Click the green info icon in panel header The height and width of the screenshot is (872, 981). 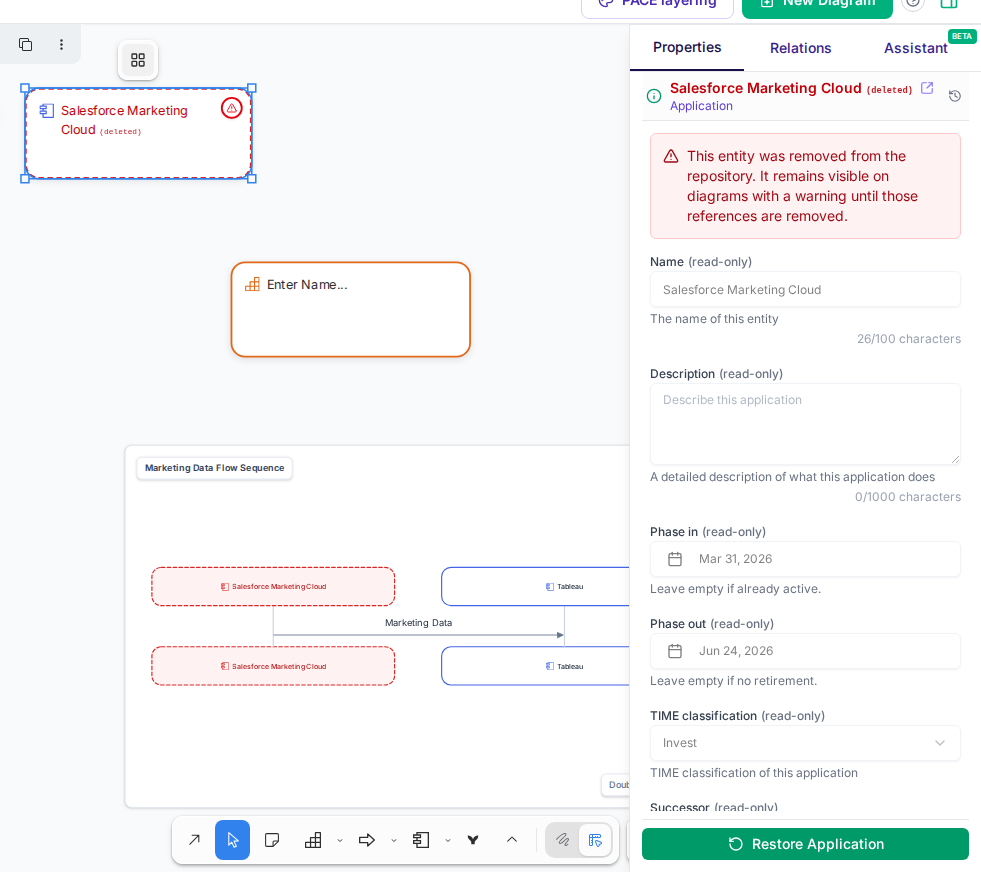click(x=654, y=96)
